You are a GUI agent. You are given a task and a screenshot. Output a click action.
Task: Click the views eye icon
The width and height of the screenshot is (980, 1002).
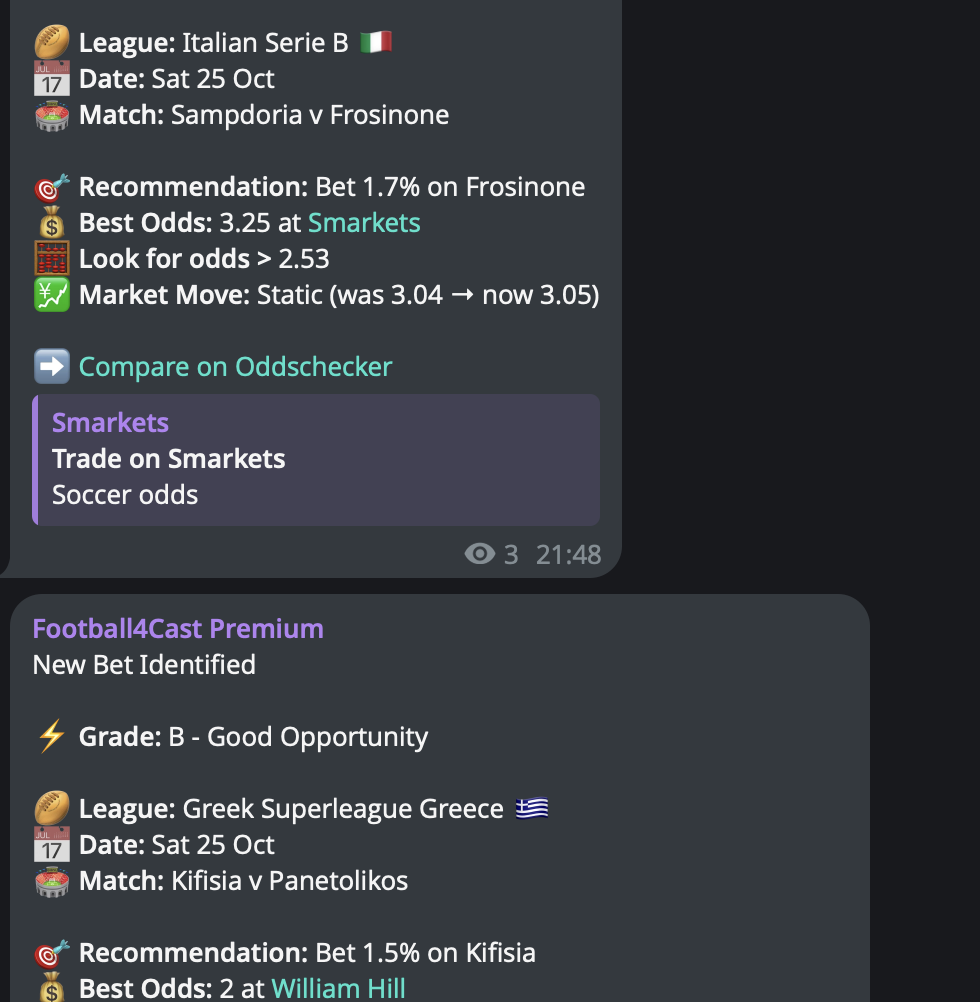(x=480, y=554)
